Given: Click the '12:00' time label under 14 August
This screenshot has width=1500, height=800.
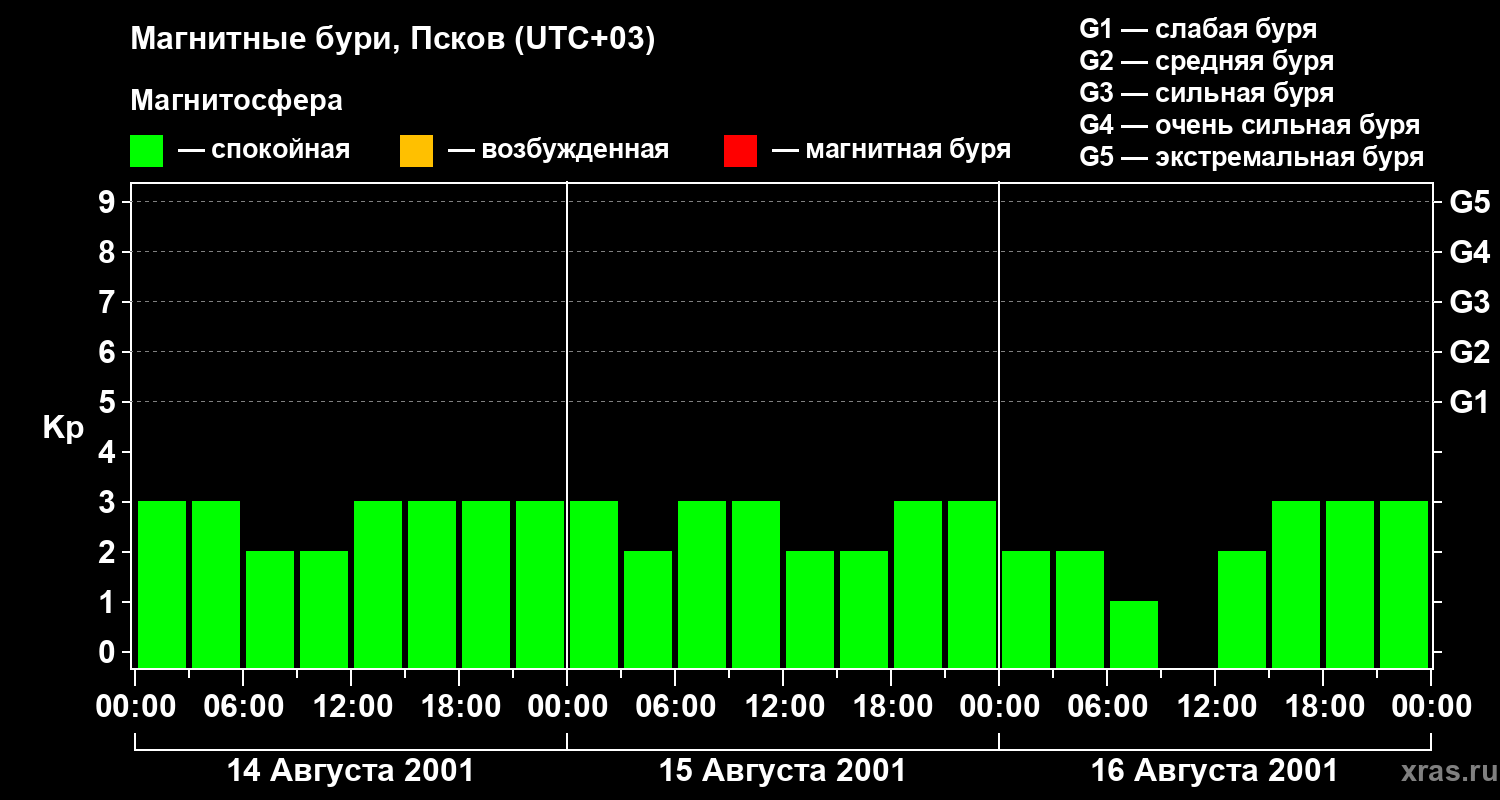Looking at the screenshot, I should click(352, 707).
